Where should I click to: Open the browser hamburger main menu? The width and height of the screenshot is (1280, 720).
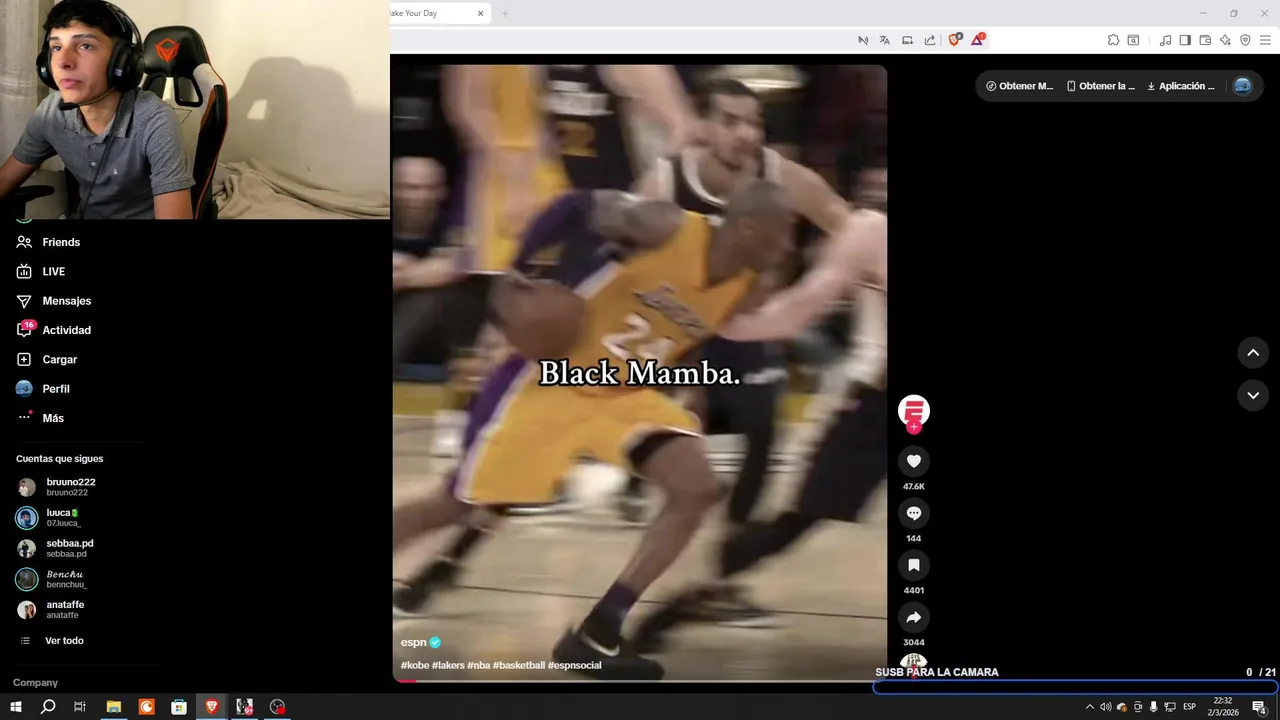pos(1265,40)
